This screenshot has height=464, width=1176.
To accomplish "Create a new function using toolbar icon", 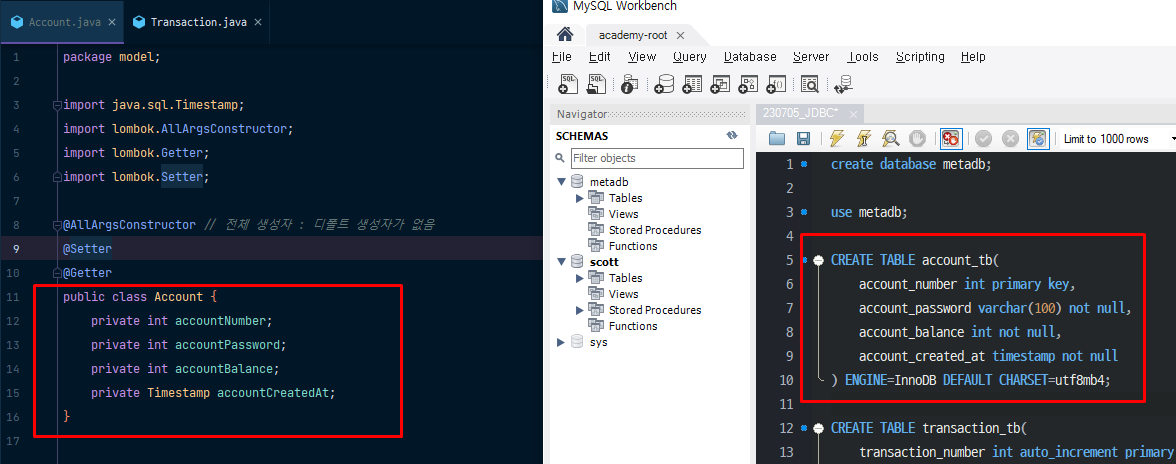I will [776, 84].
